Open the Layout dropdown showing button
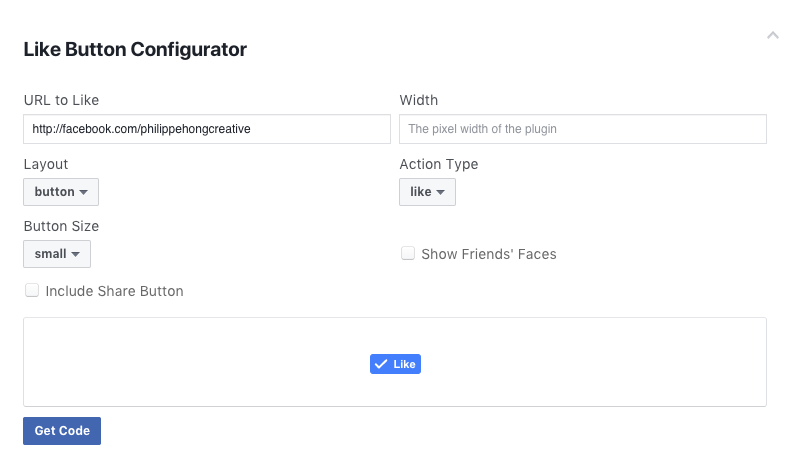 tap(61, 192)
